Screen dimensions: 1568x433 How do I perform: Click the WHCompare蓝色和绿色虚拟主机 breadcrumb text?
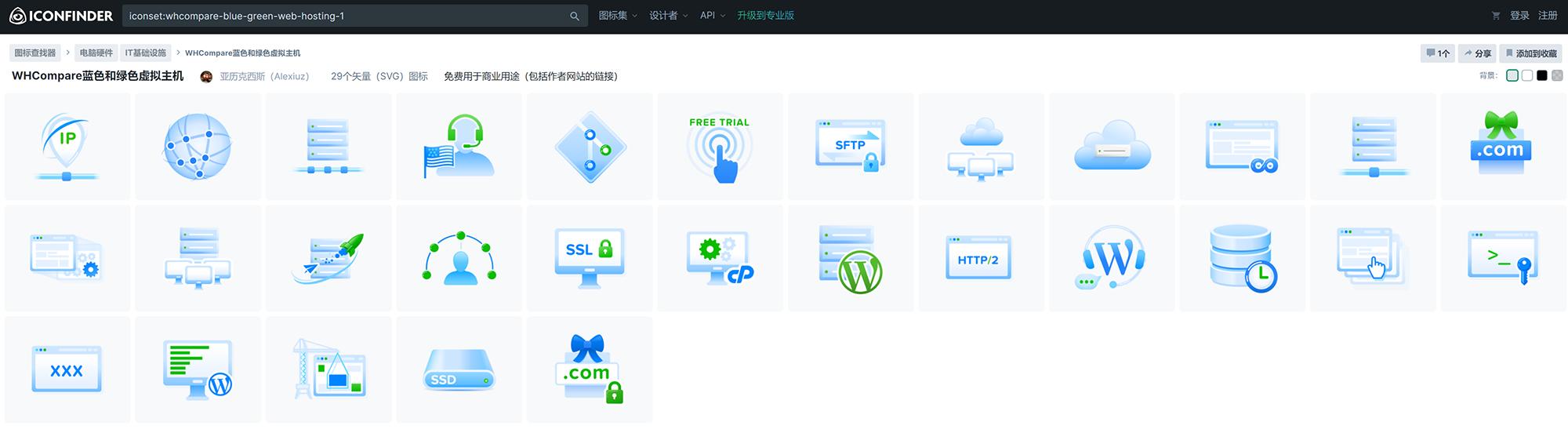pos(242,53)
